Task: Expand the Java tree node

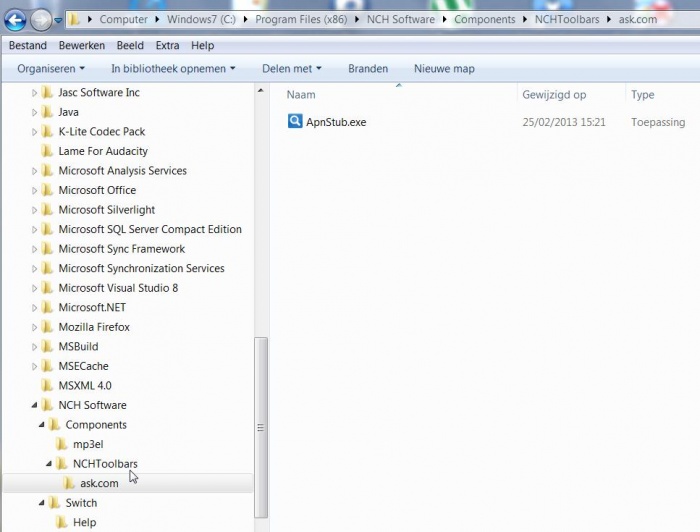Action: 34,112
